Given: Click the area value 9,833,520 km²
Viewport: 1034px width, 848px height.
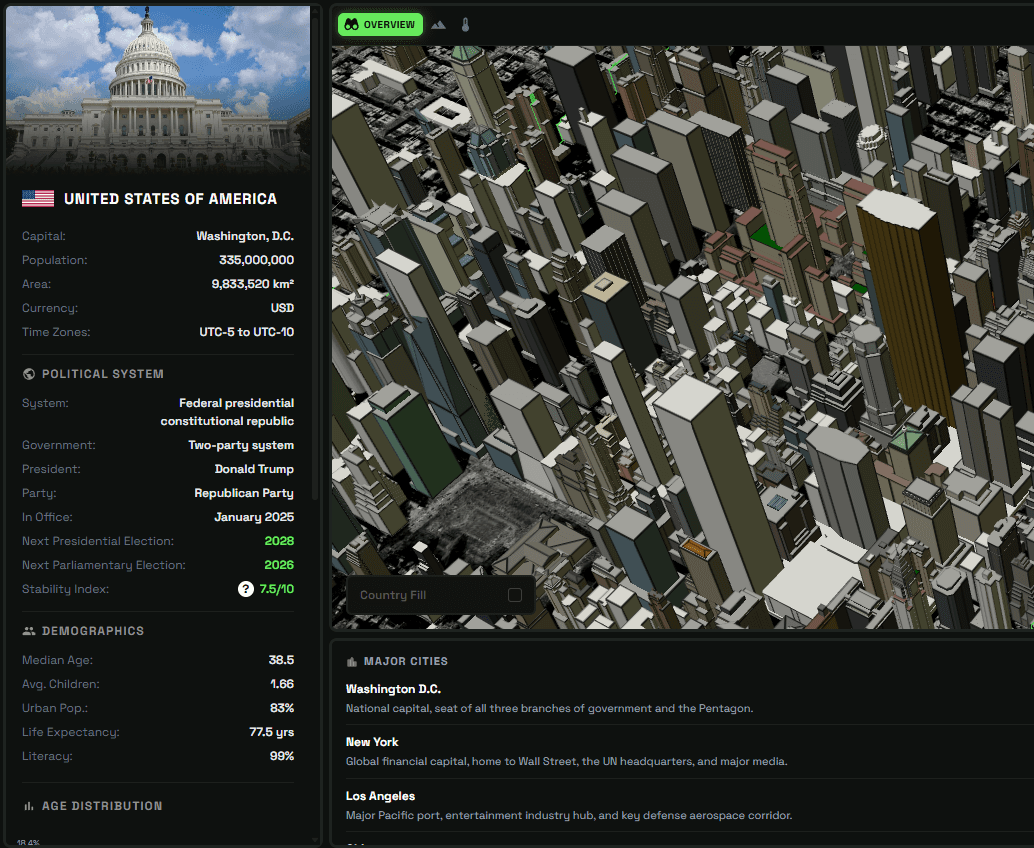Looking at the screenshot, I should point(253,284).
